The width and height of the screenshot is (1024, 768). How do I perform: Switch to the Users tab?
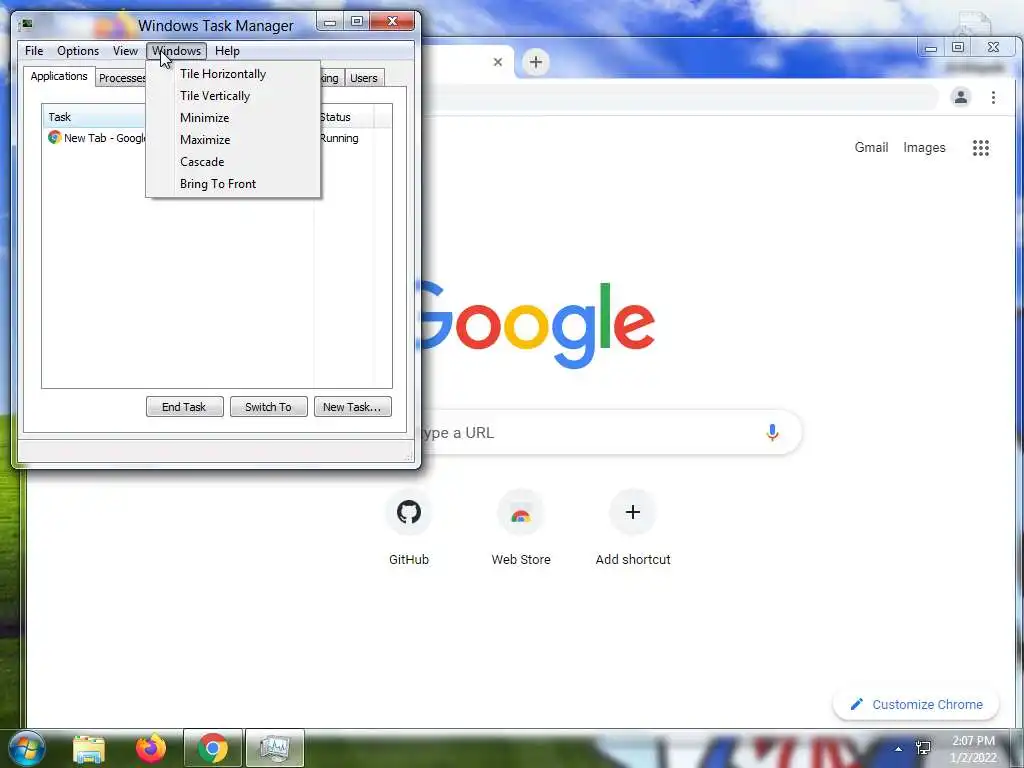coord(364,78)
